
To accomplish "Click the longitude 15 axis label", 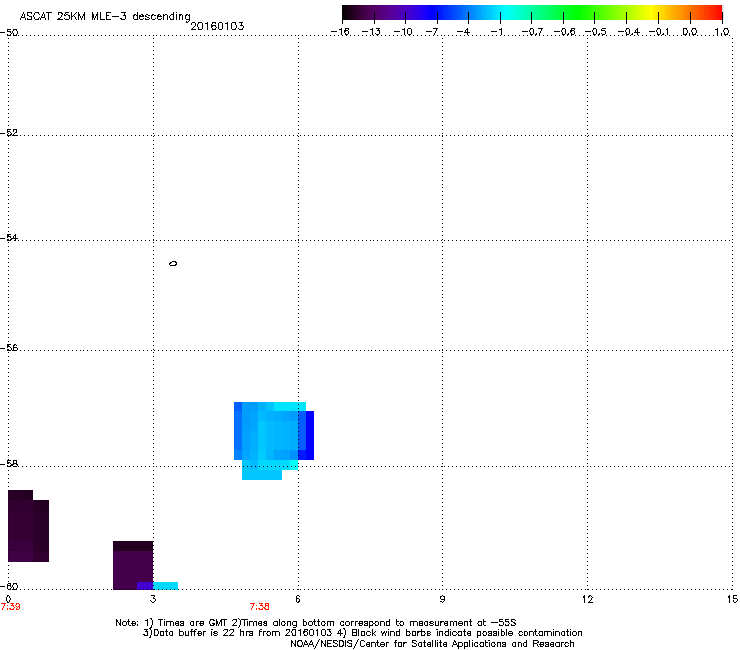I will pyautogui.click(x=732, y=599).
